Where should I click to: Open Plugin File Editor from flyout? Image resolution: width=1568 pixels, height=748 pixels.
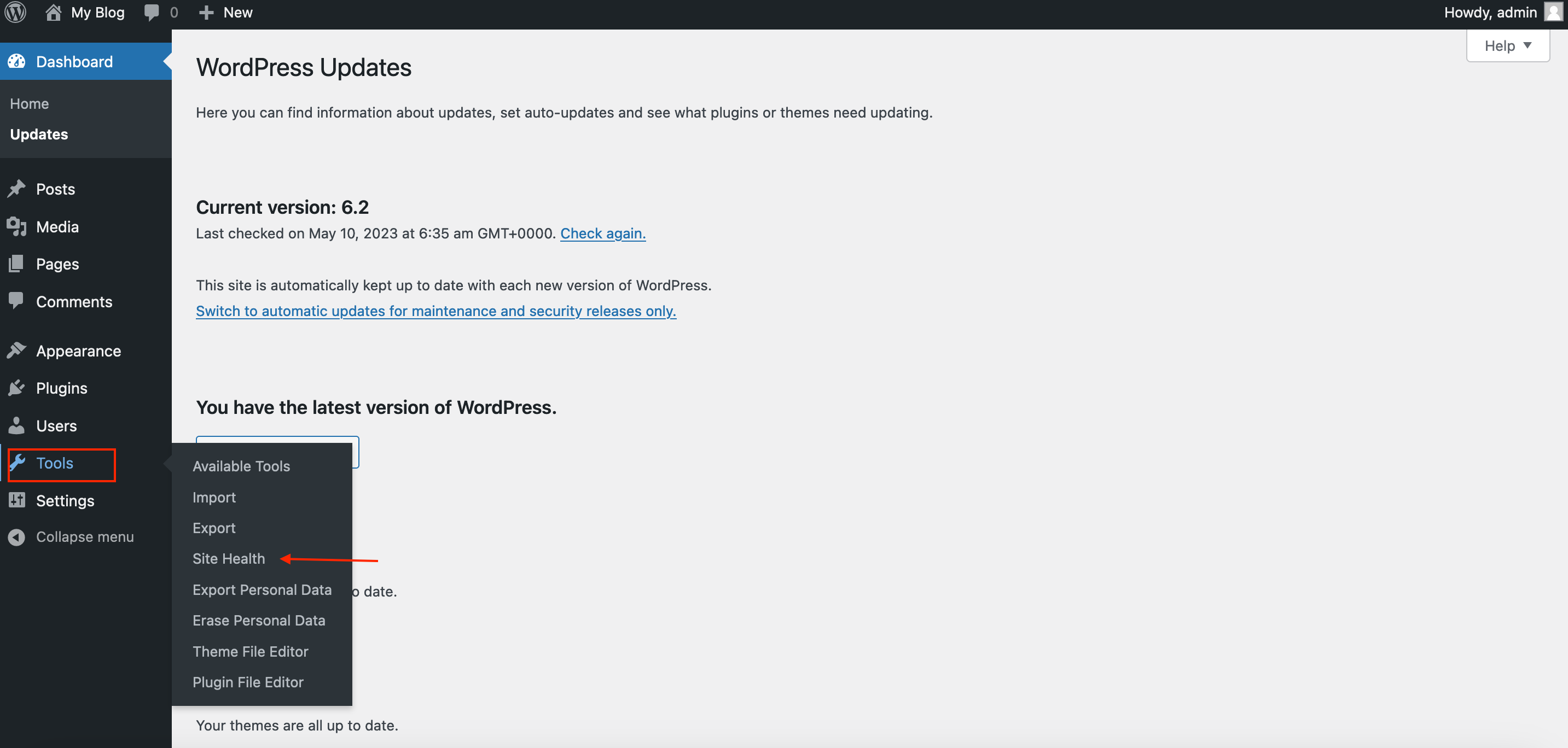click(248, 682)
